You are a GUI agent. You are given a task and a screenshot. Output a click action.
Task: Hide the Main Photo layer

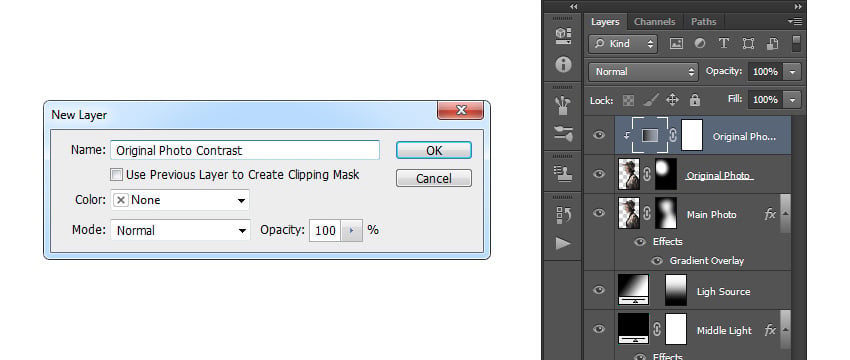coord(599,213)
